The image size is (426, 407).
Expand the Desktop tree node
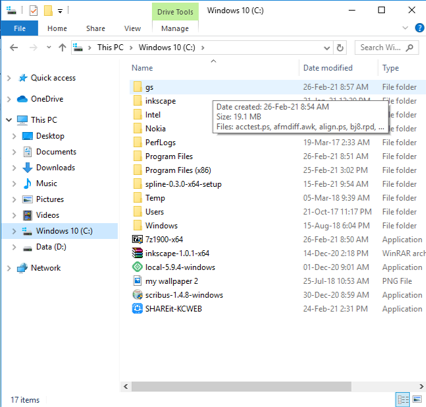coord(14,136)
